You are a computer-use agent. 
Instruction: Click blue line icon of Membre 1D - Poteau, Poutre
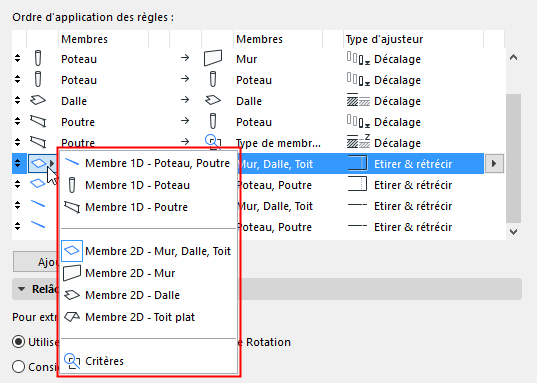(x=72, y=162)
